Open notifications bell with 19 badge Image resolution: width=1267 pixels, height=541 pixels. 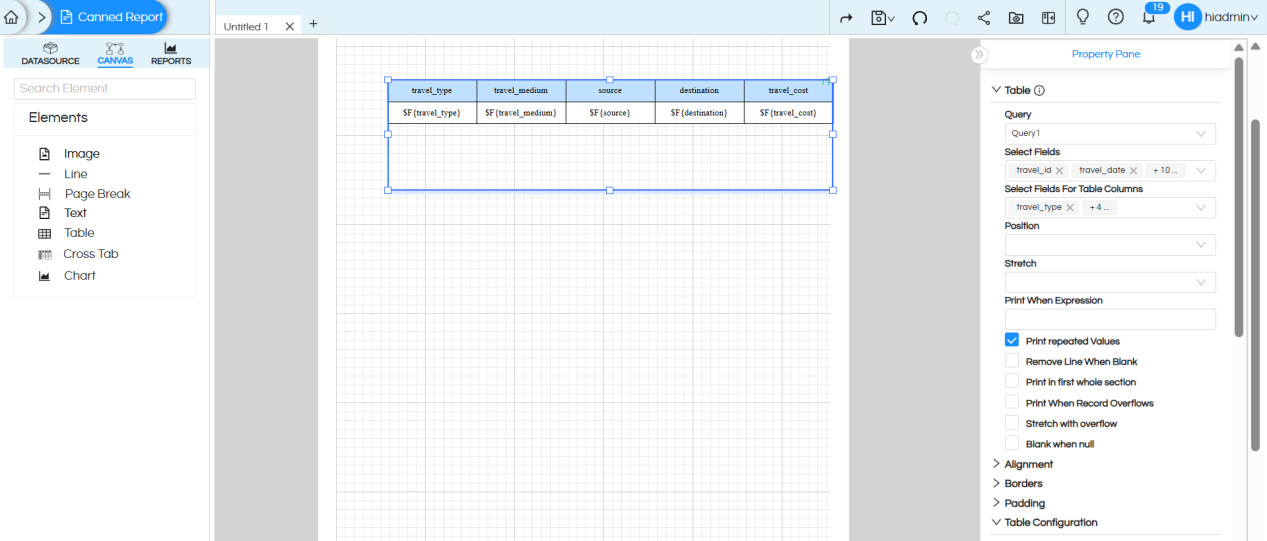pos(1150,15)
